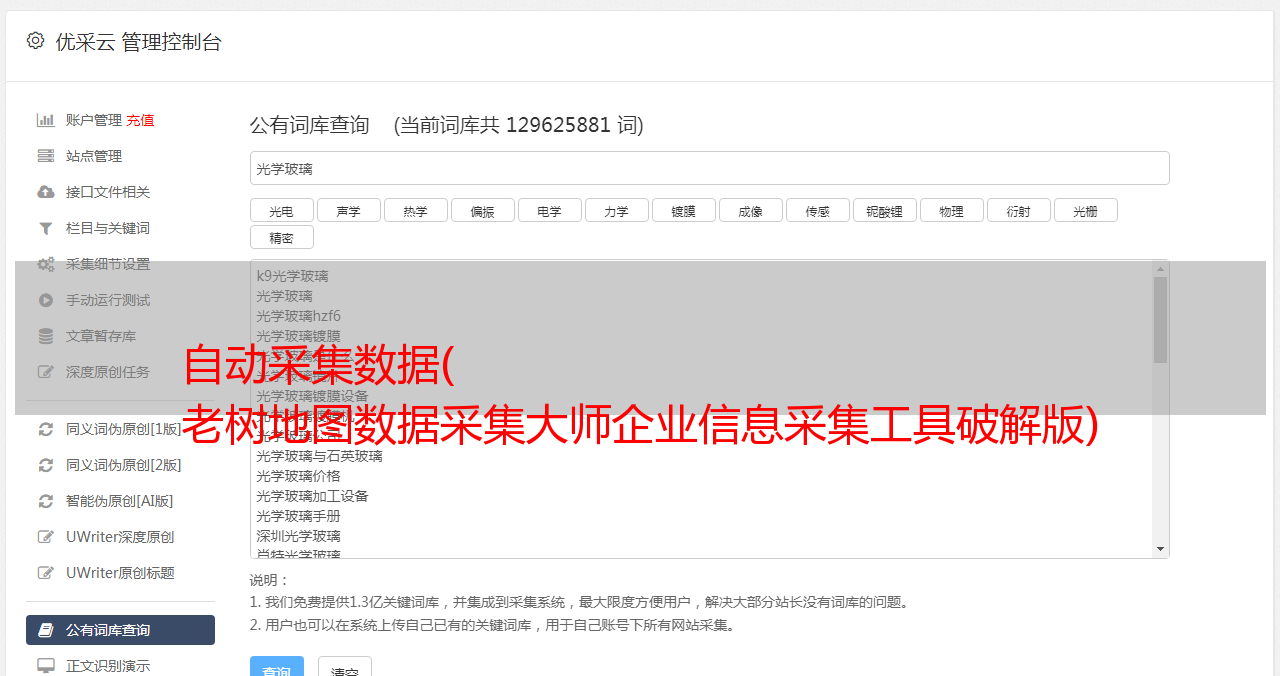The width and height of the screenshot is (1280, 676).
Task: Click the edit icon for UWriter原创标题
Action: 46,573
